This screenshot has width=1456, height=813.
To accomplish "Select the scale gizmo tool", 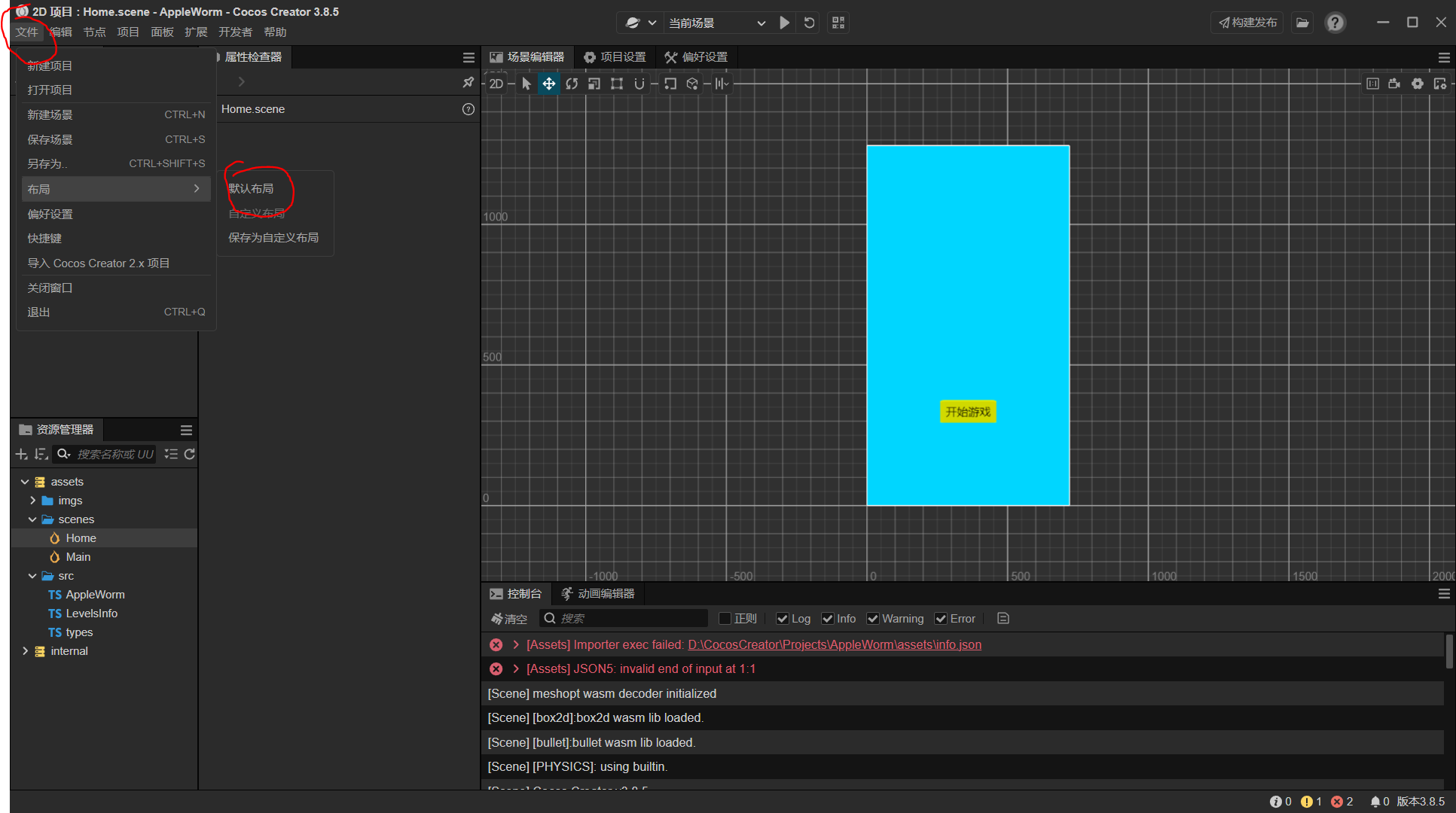I will pyautogui.click(x=594, y=84).
